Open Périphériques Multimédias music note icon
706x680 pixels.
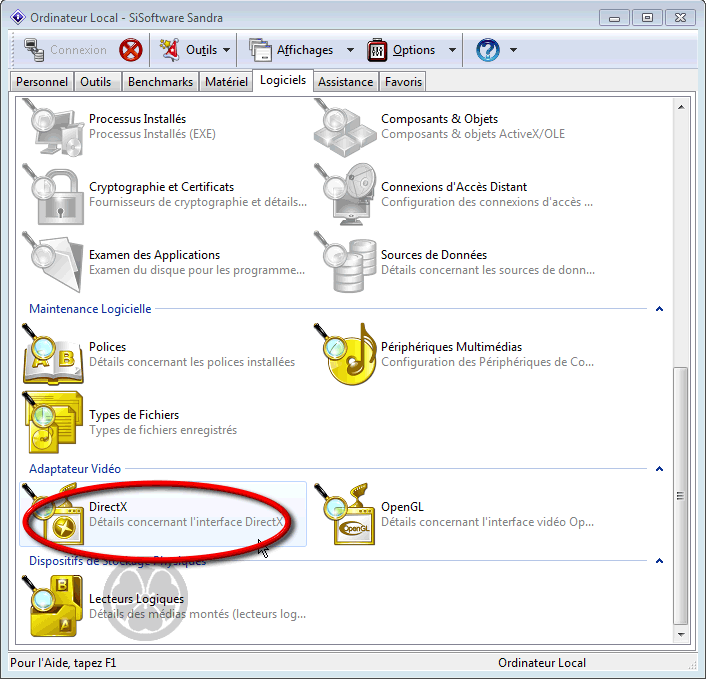point(345,354)
